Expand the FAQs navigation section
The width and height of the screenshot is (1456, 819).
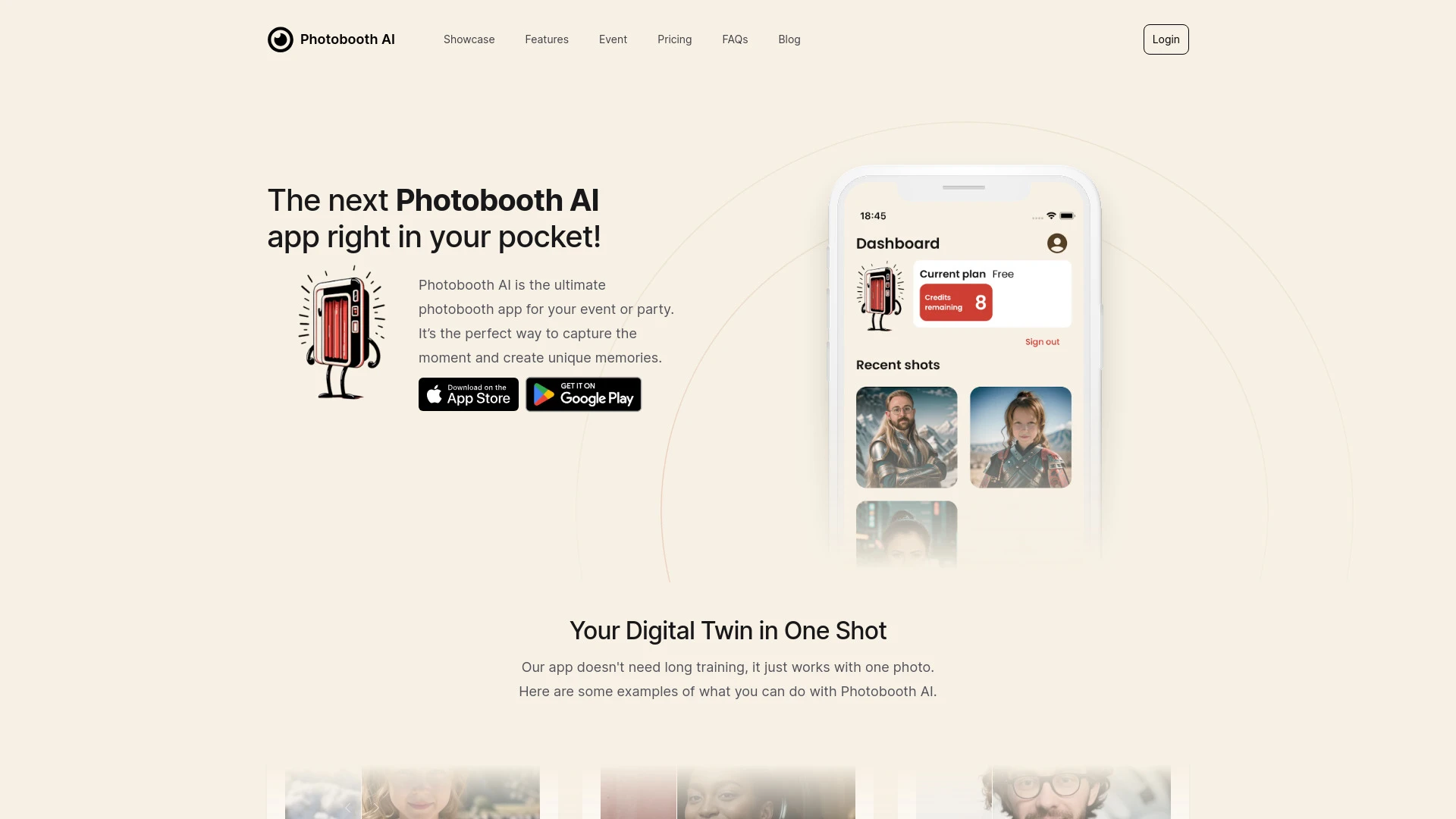pos(735,39)
